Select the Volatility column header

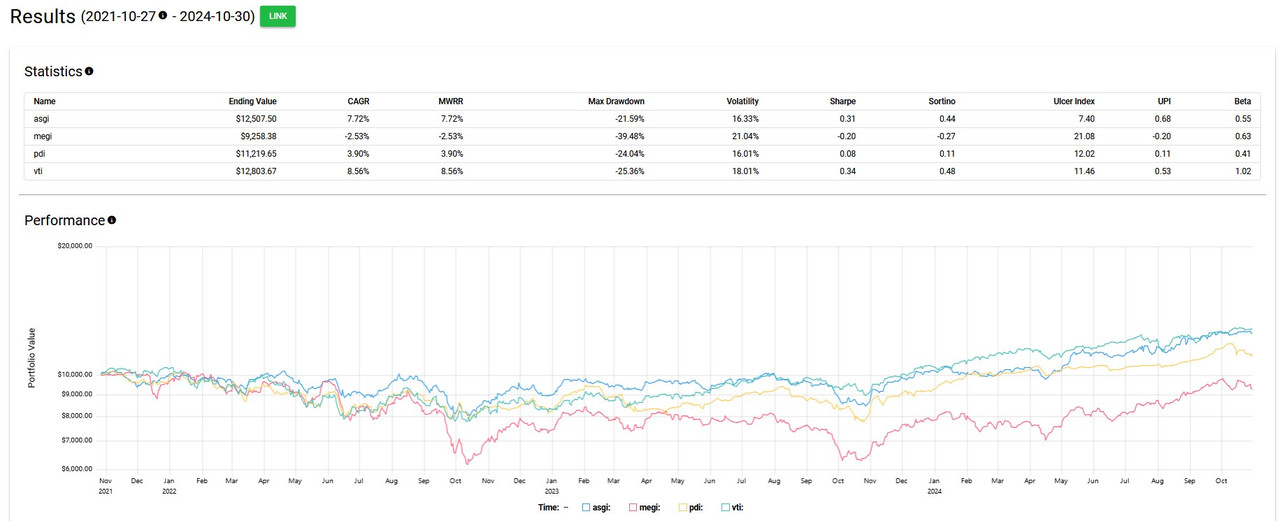743,101
